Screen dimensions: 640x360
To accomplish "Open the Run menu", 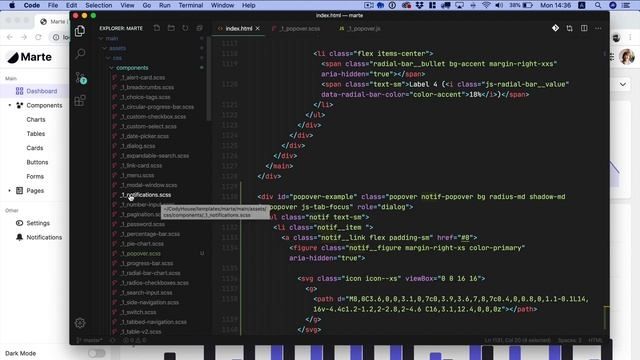I will click(x=164, y=5).
